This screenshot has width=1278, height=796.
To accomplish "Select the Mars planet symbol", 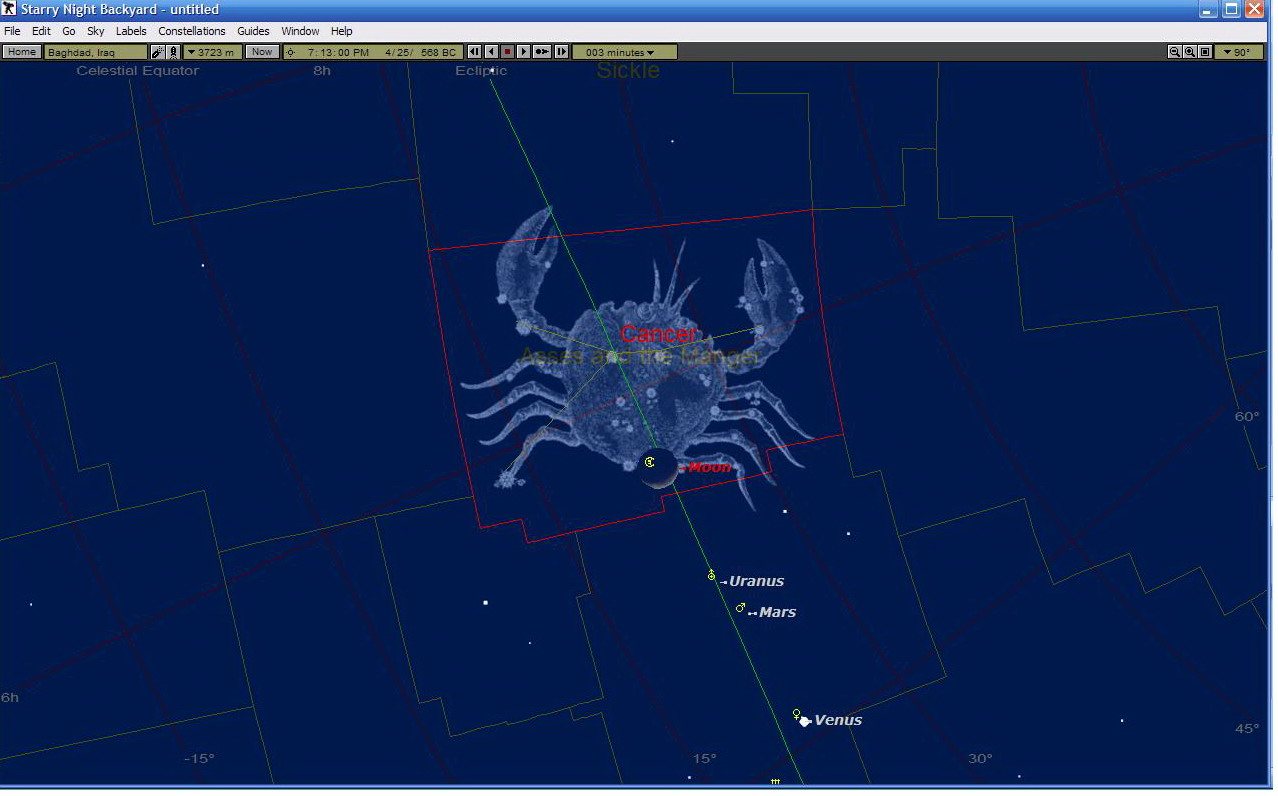I will [x=741, y=607].
